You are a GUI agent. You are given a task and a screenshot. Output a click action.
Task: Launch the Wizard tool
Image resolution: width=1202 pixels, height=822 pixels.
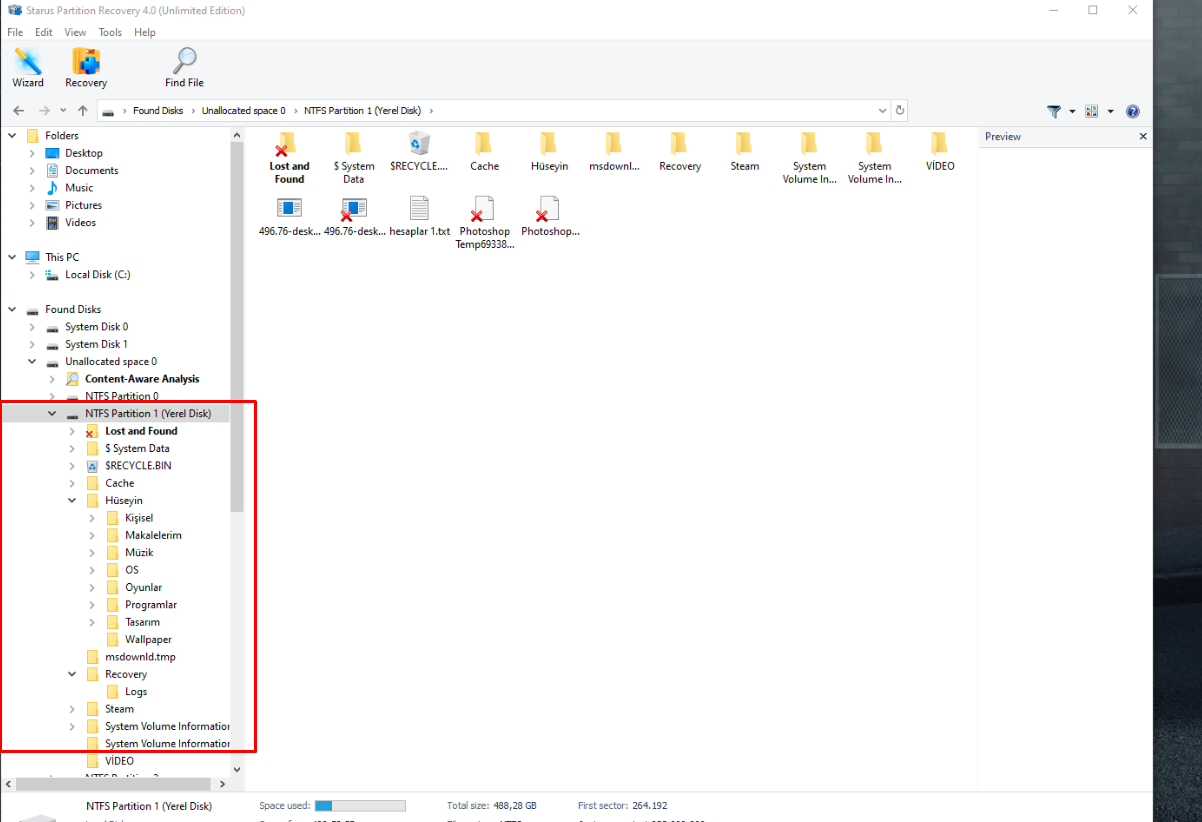click(28, 68)
